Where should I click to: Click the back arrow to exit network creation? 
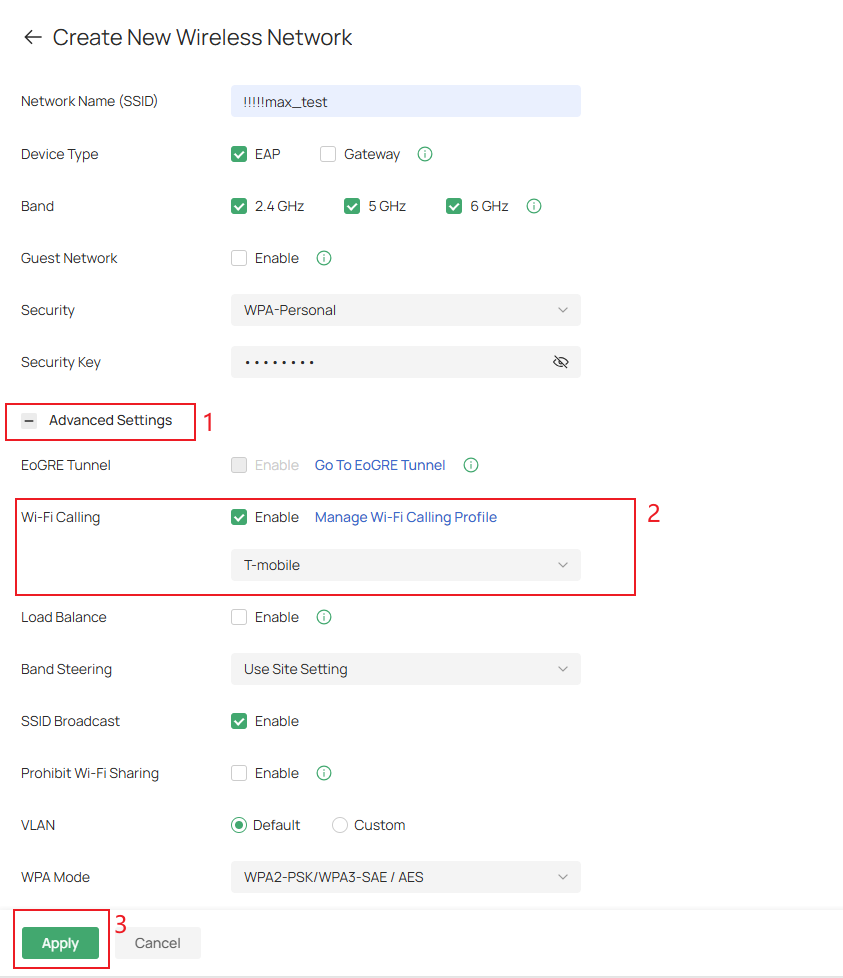click(32, 37)
